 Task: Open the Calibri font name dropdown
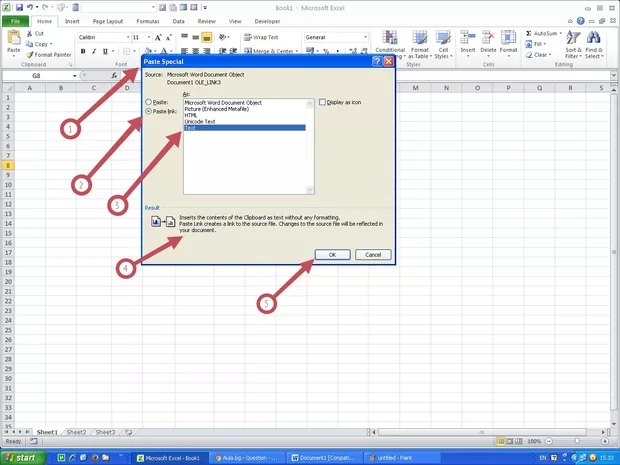128,37
